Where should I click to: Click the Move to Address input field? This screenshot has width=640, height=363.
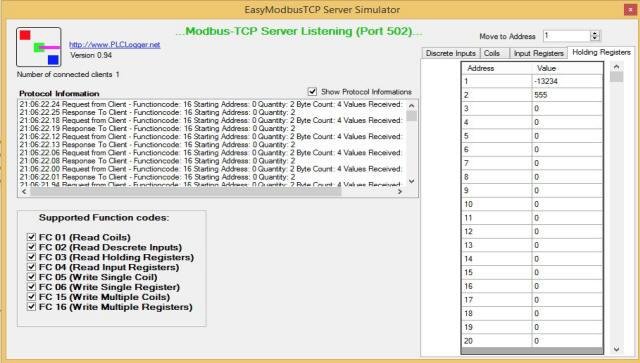tap(566, 36)
